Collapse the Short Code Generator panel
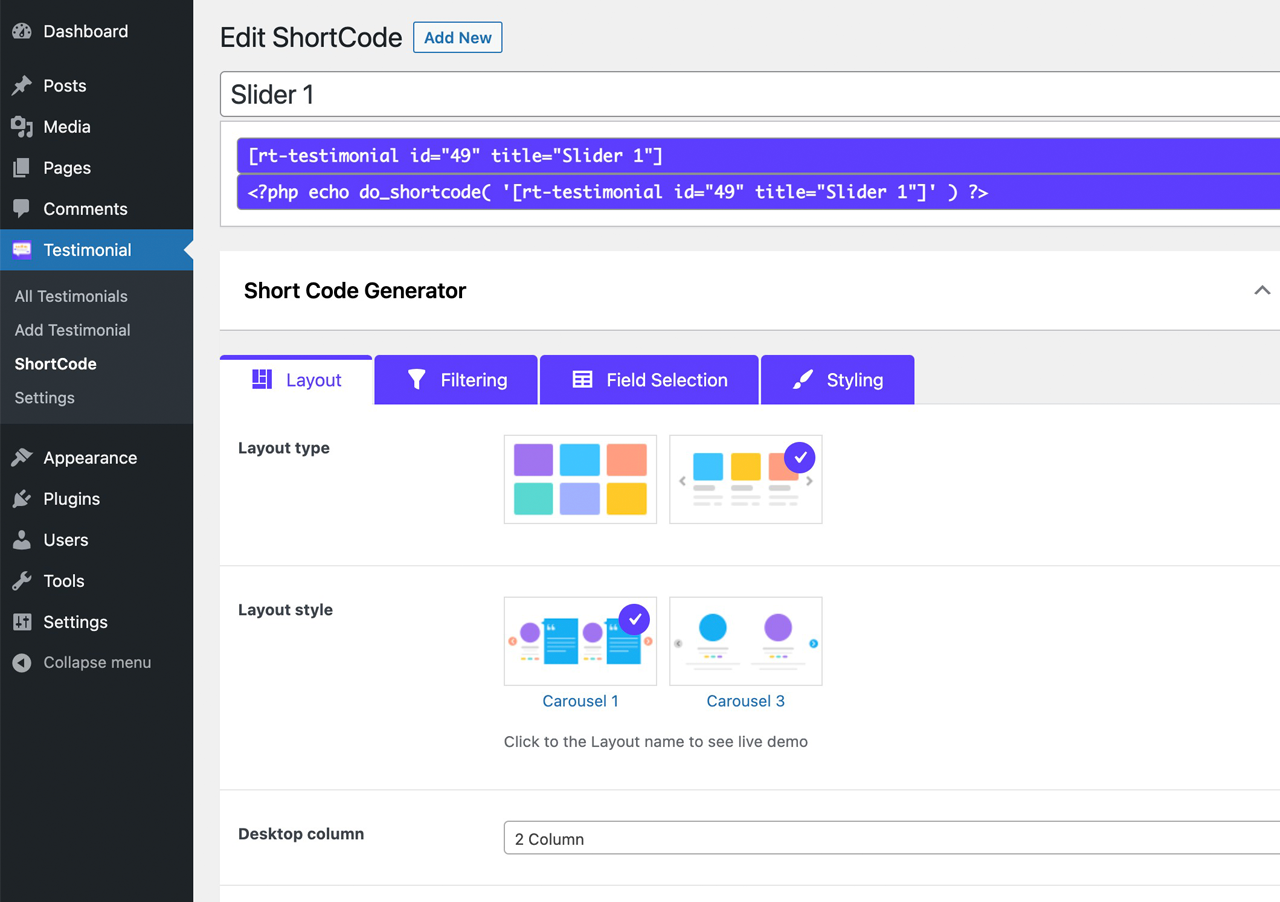The image size is (1280, 902). [1262, 290]
